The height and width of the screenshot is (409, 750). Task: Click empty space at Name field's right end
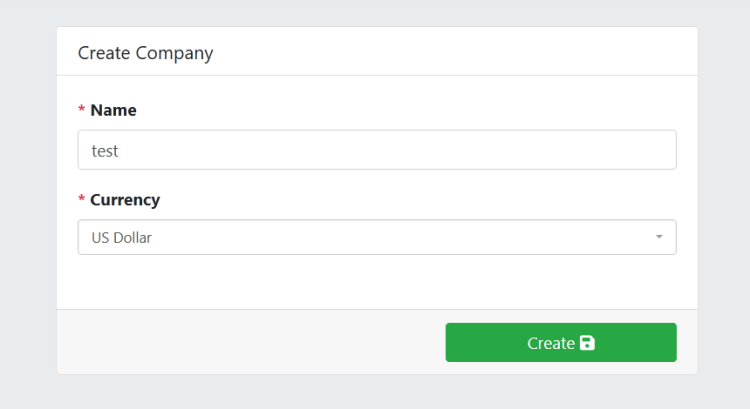[x=640, y=150]
